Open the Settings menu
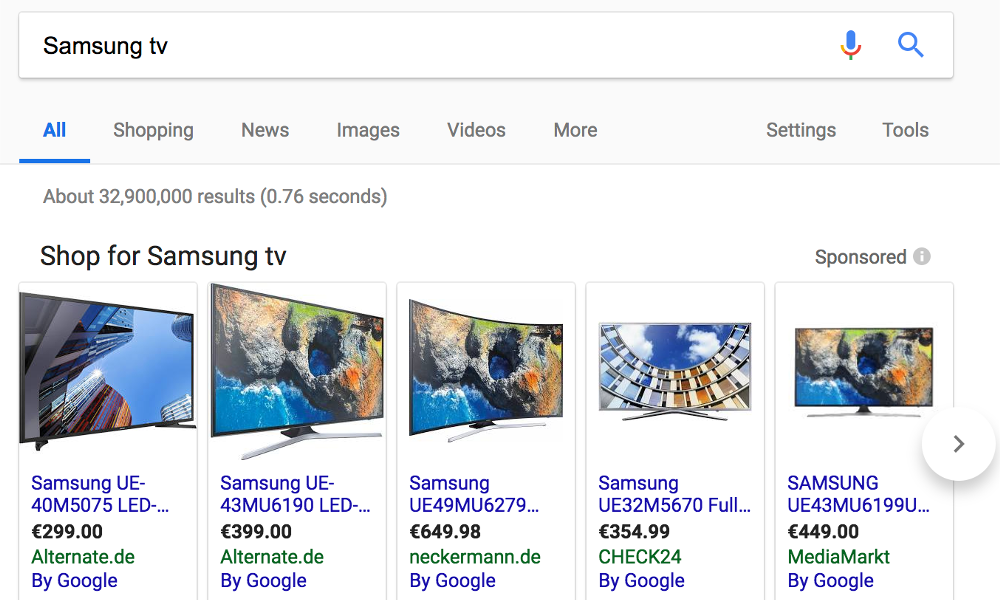 [801, 130]
